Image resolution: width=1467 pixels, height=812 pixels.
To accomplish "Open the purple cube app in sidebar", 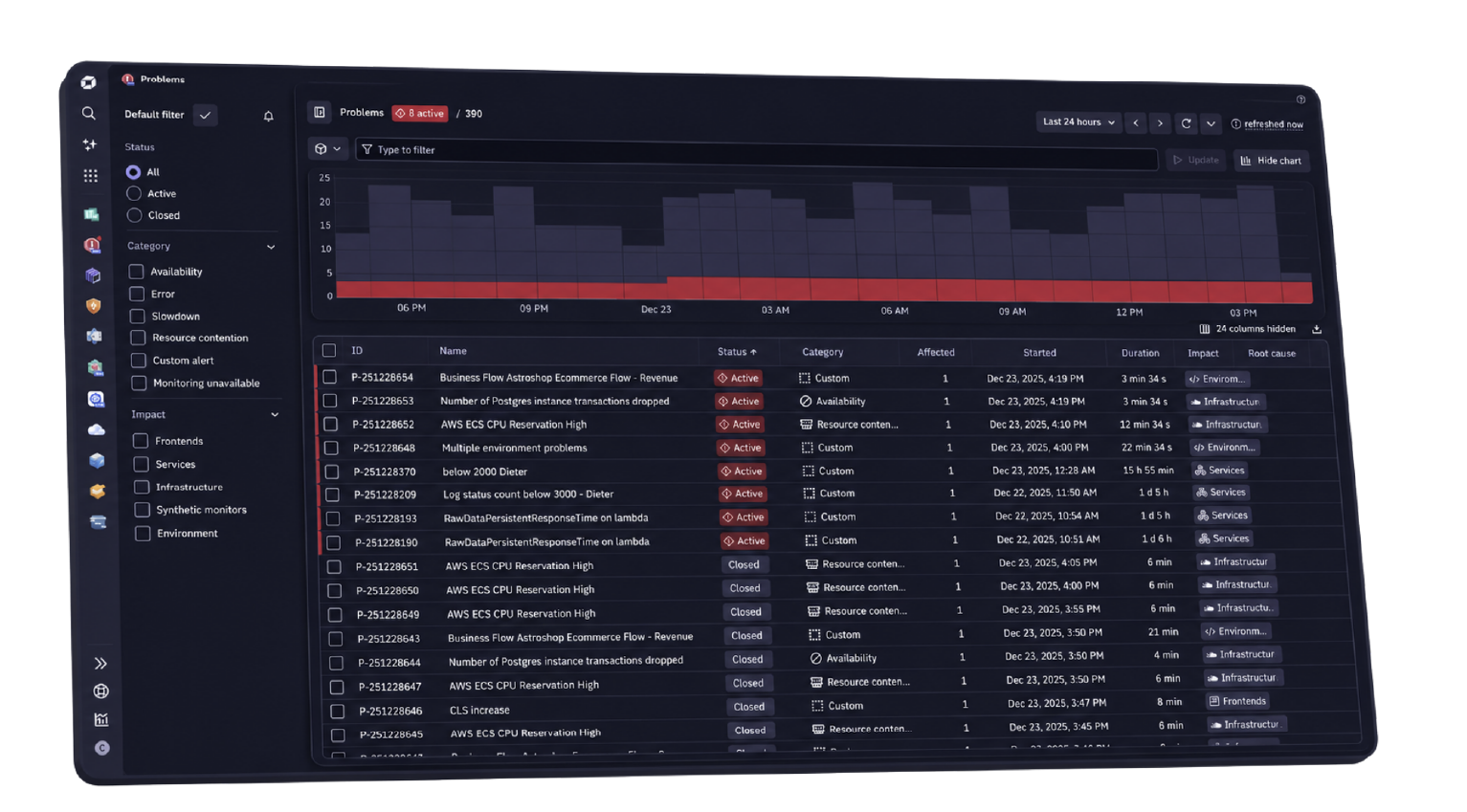I will tap(93, 275).
